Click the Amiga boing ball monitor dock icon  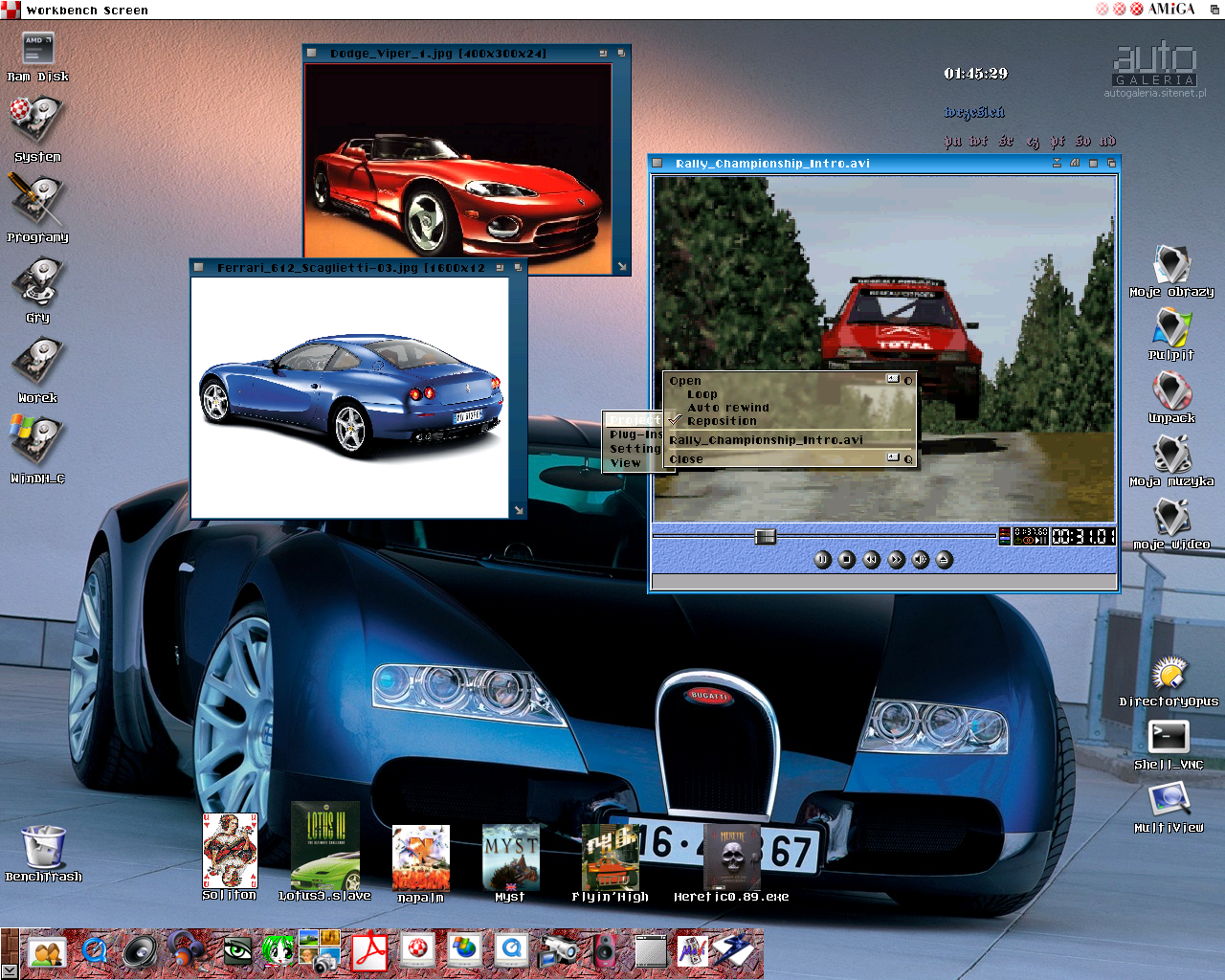point(418,952)
